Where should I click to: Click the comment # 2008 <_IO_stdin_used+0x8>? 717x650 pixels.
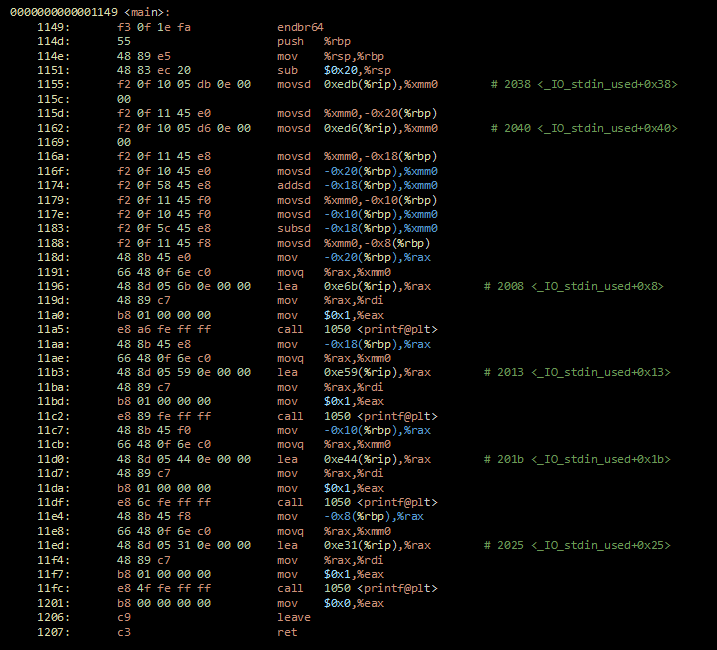pos(573,286)
